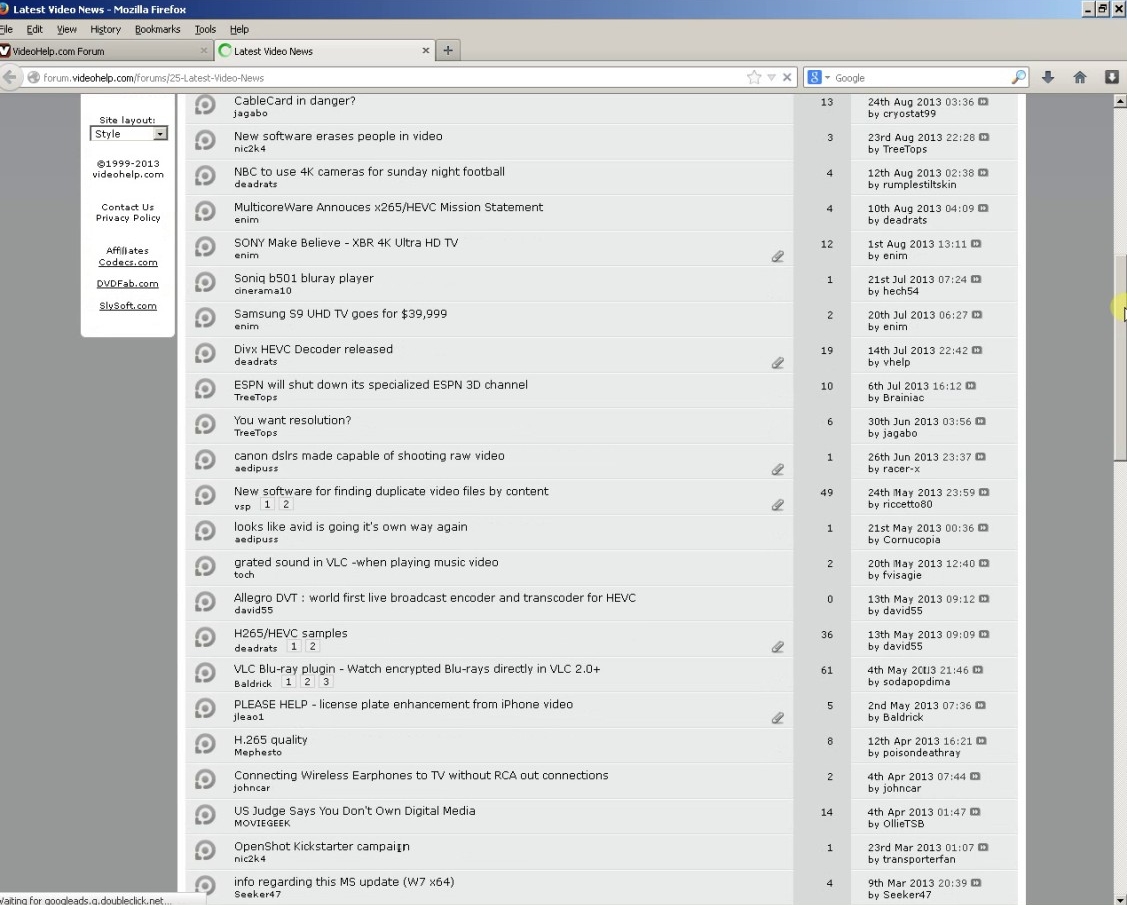Close the Latest Video News tab
Viewport: 1127px width, 905px height.
click(x=426, y=50)
